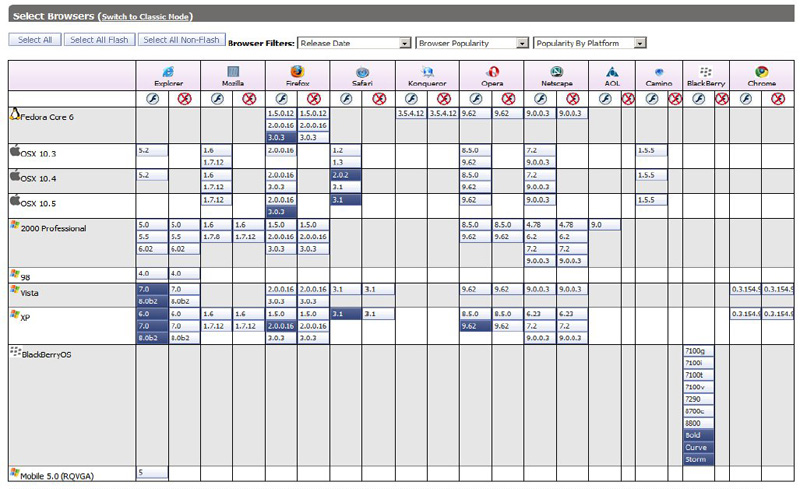Click the Safari browser icon
Image resolution: width=800 pixels, height=489 pixels.
(362, 72)
